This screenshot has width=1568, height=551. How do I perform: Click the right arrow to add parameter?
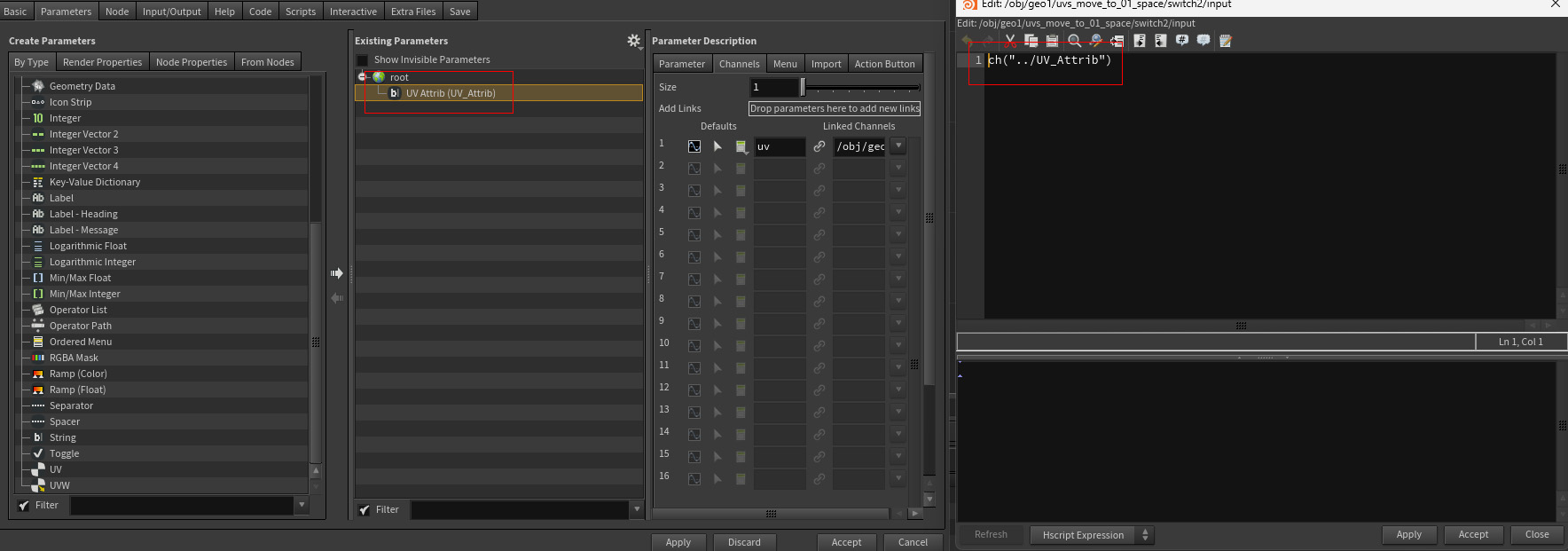tap(337, 273)
